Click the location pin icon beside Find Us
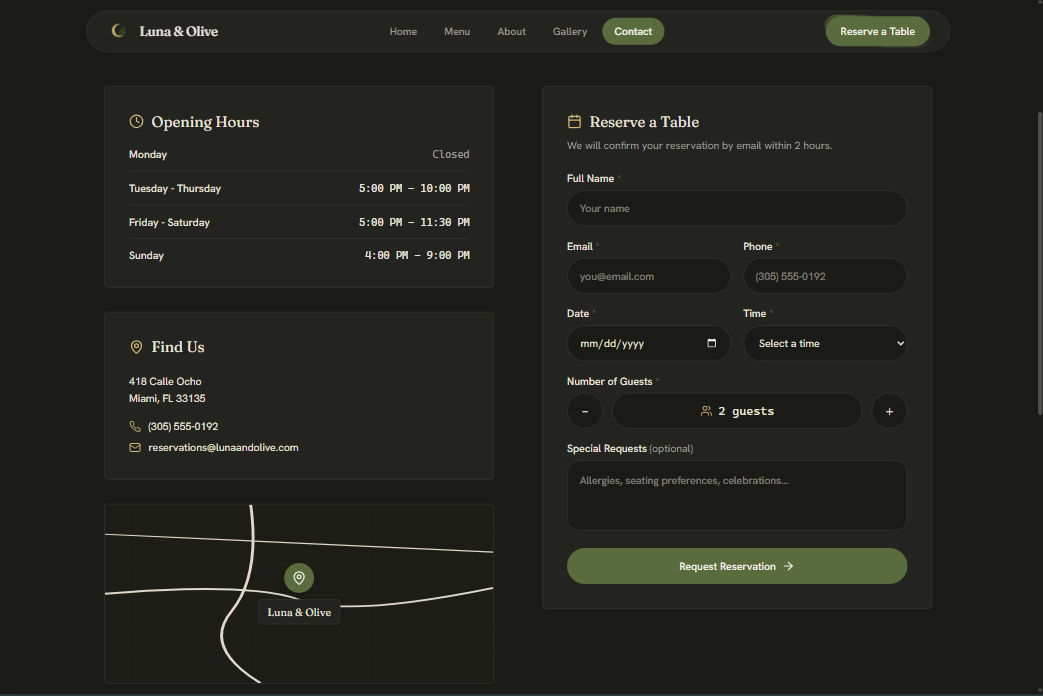Image resolution: width=1043 pixels, height=696 pixels. tap(136, 347)
